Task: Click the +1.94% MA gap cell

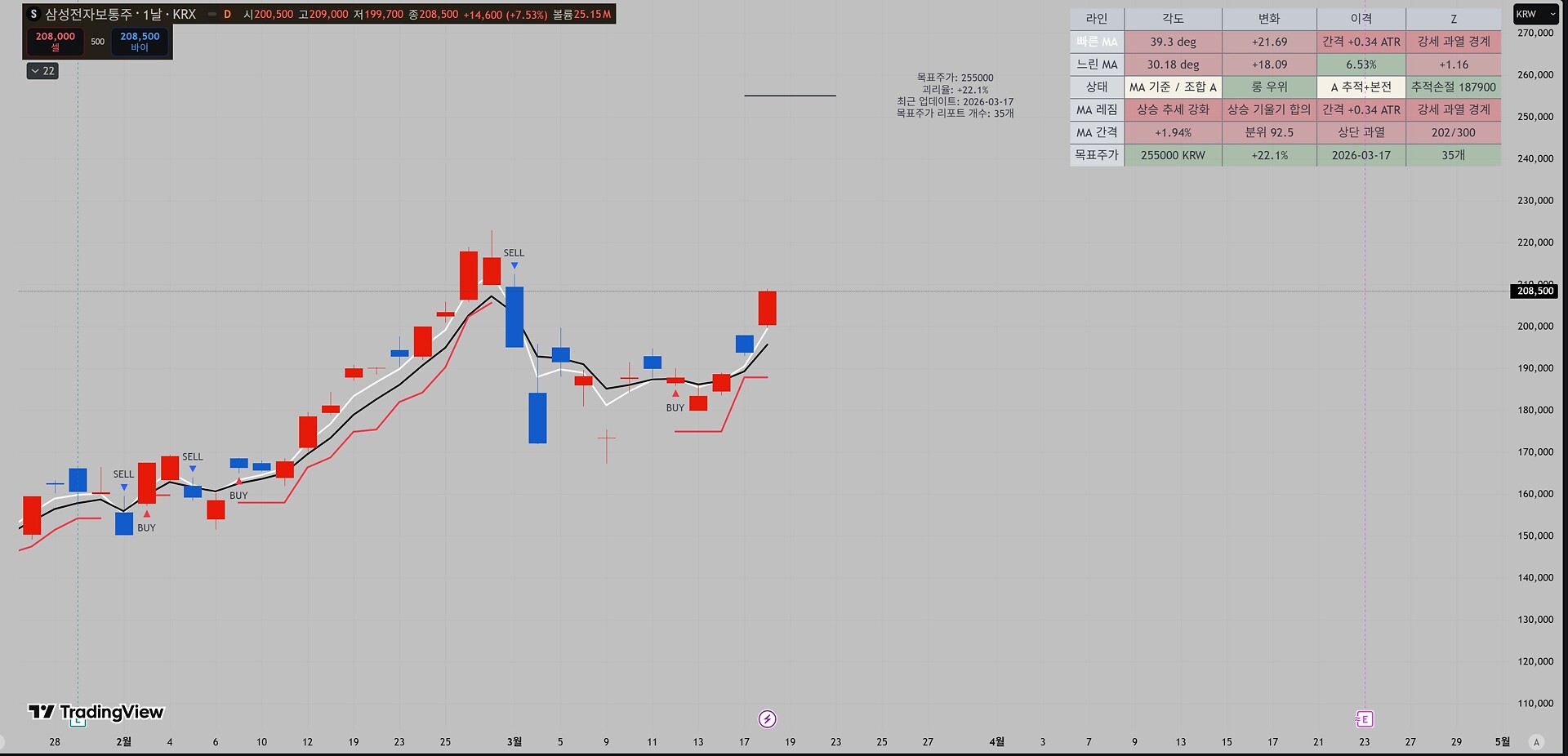Action: [x=1173, y=132]
